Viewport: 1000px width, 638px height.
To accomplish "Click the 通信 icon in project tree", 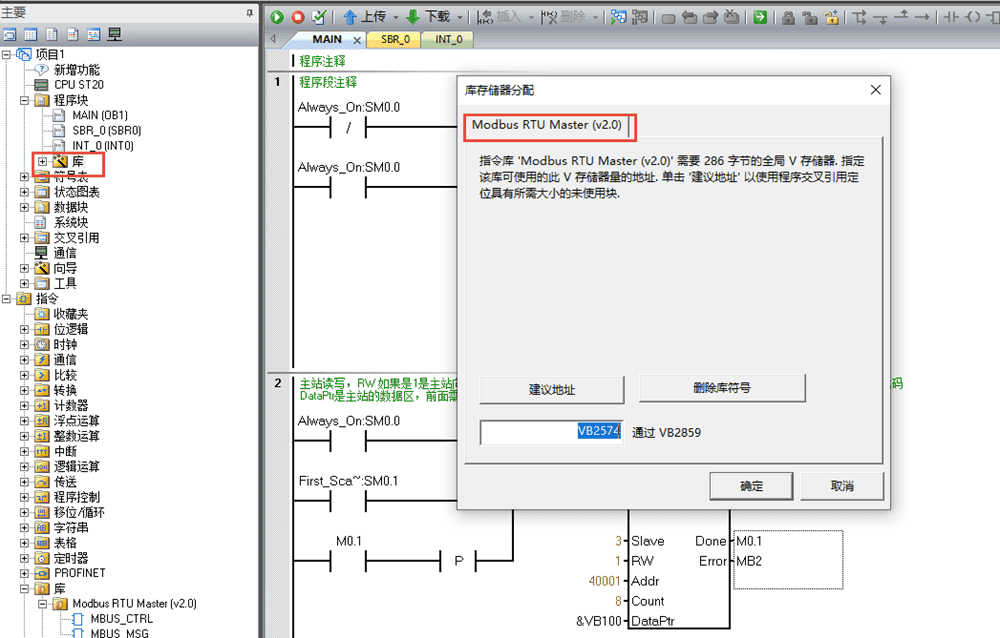I will (41, 253).
